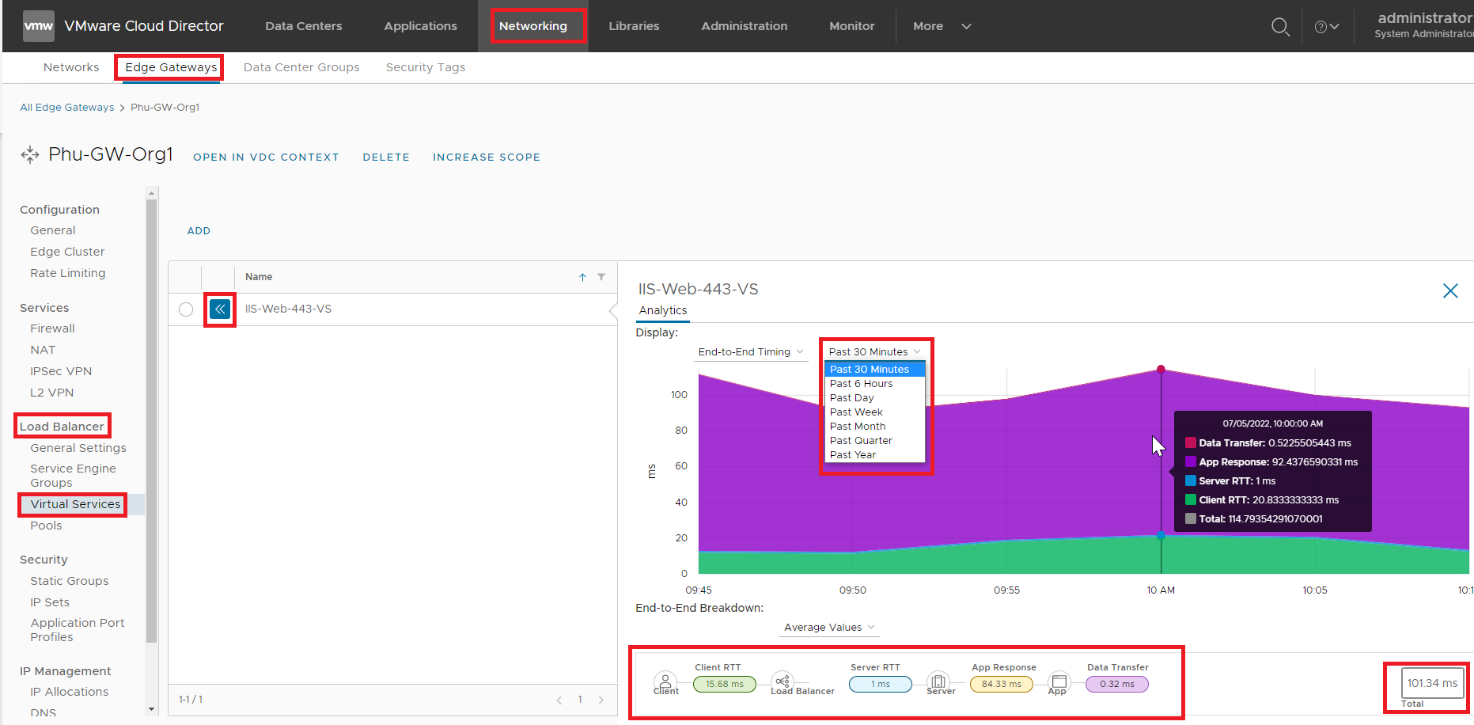Click the Load Balancer icon in breakdown
This screenshot has width=1474, height=725.
pos(782,681)
